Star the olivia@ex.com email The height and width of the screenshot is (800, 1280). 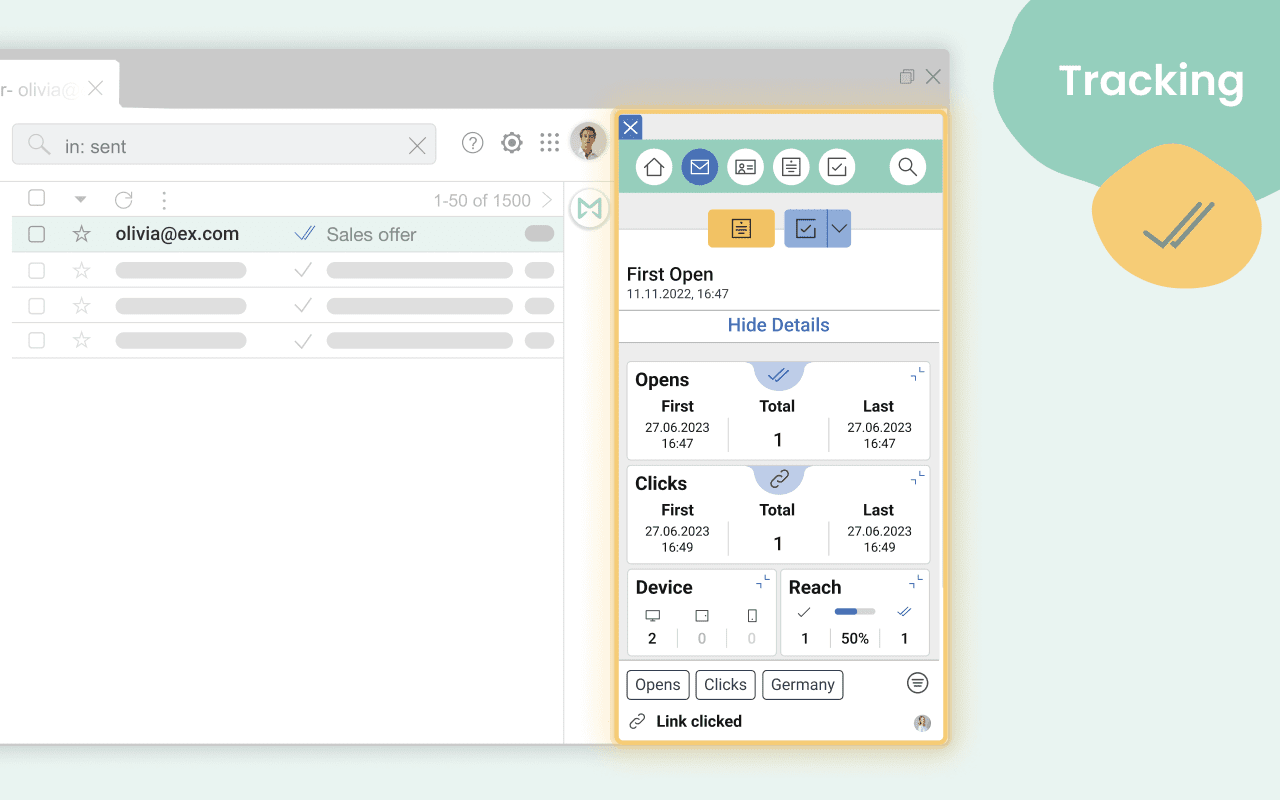(82, 234)
